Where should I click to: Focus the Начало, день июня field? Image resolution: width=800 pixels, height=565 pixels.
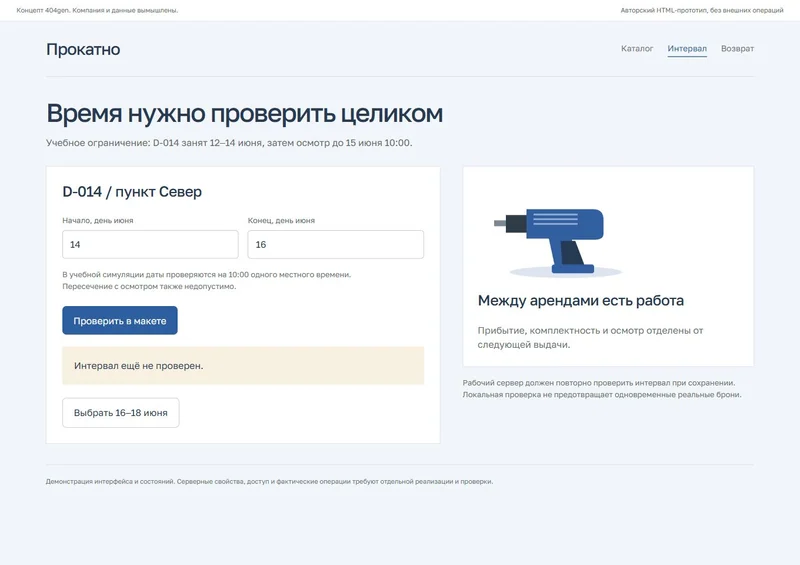(x=150, y=244)
